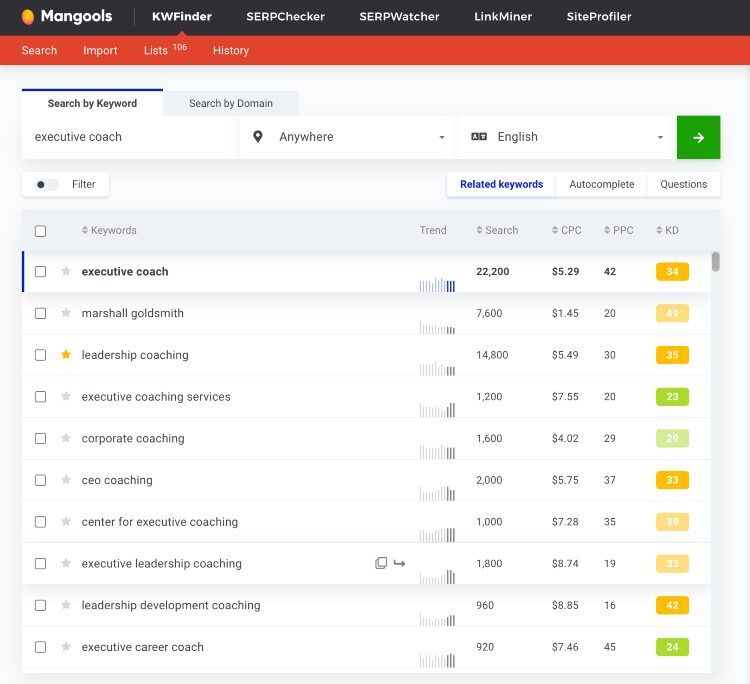Star the executive career coach keyword

pyautogui.click(x=66, y=646)
